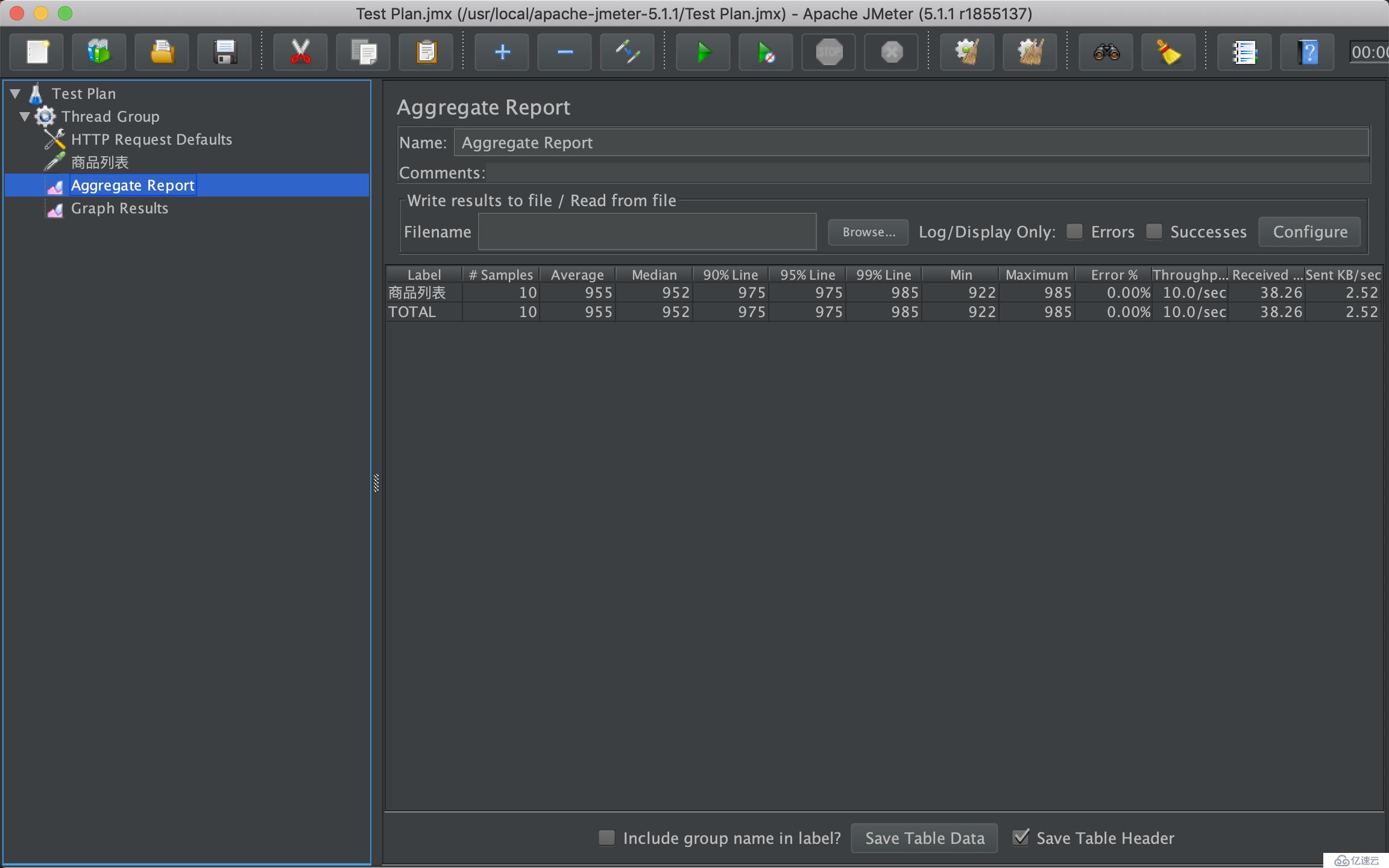Image resolution: width=1389 pixels, height=868 pixels.
Task: Click the split pane divider handle
Action: pyautogui.click(x=376, y=483)
